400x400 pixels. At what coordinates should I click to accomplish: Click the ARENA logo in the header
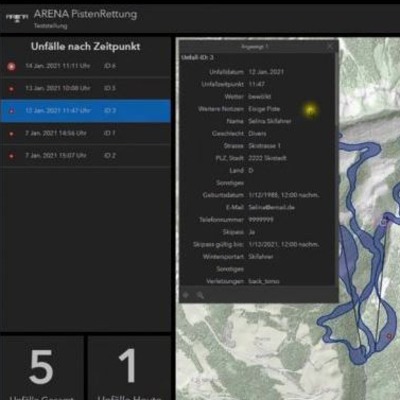click(x=17, y=17)
